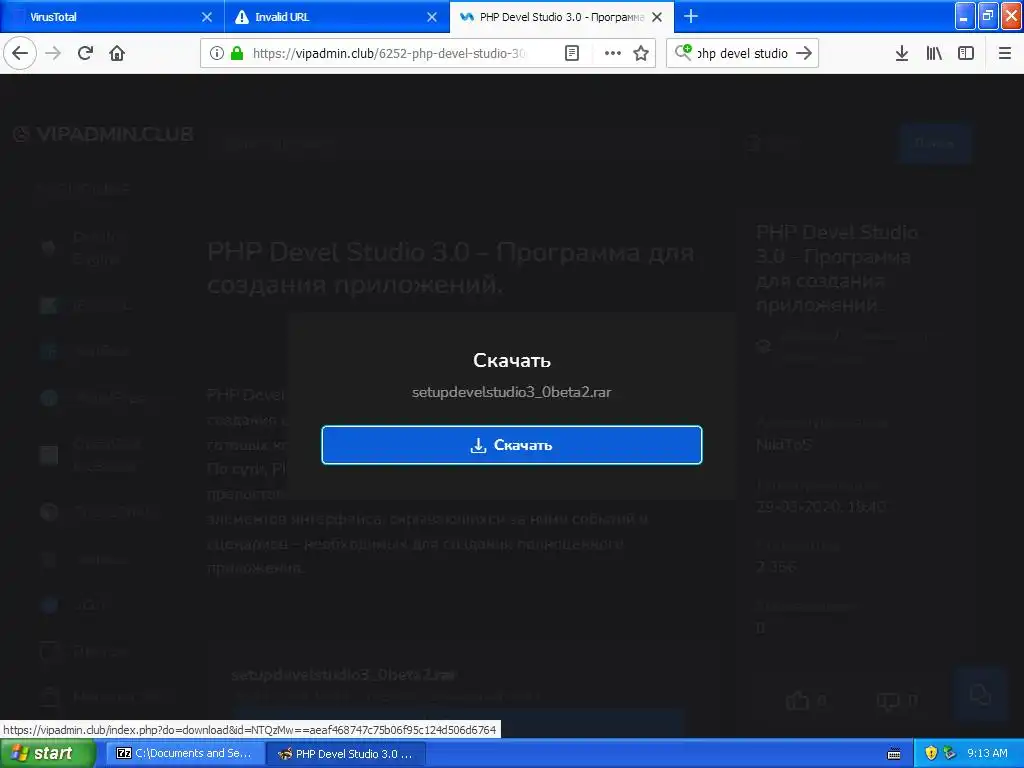The width and height of the screenshot is (1024, 768).
Task: Click the search engine magnifier icon
Action: pos(683,52)
